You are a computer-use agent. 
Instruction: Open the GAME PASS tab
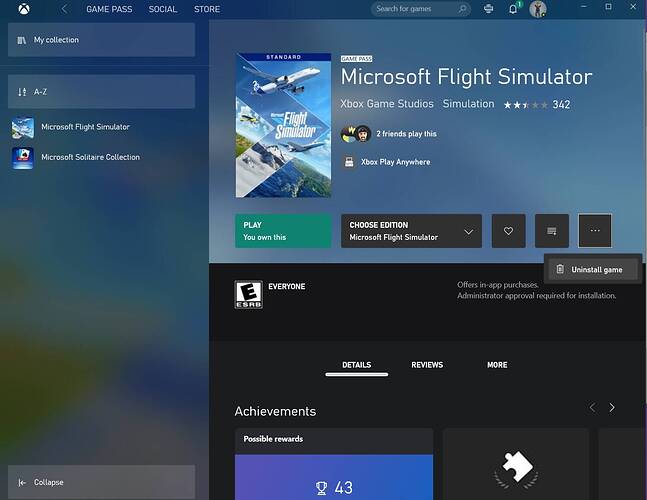click(x=109, y=9)
